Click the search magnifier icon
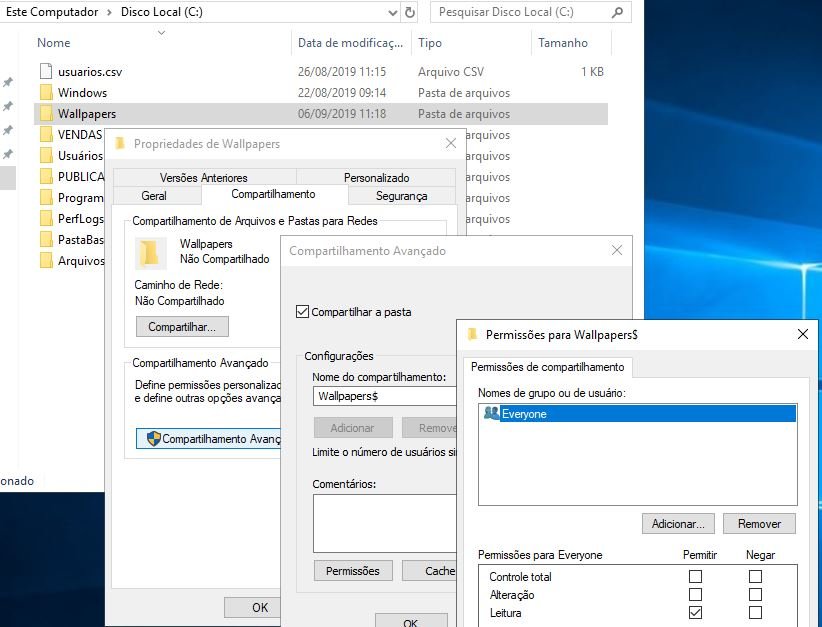Screen dimensions: 822x627 pos(618,12)
